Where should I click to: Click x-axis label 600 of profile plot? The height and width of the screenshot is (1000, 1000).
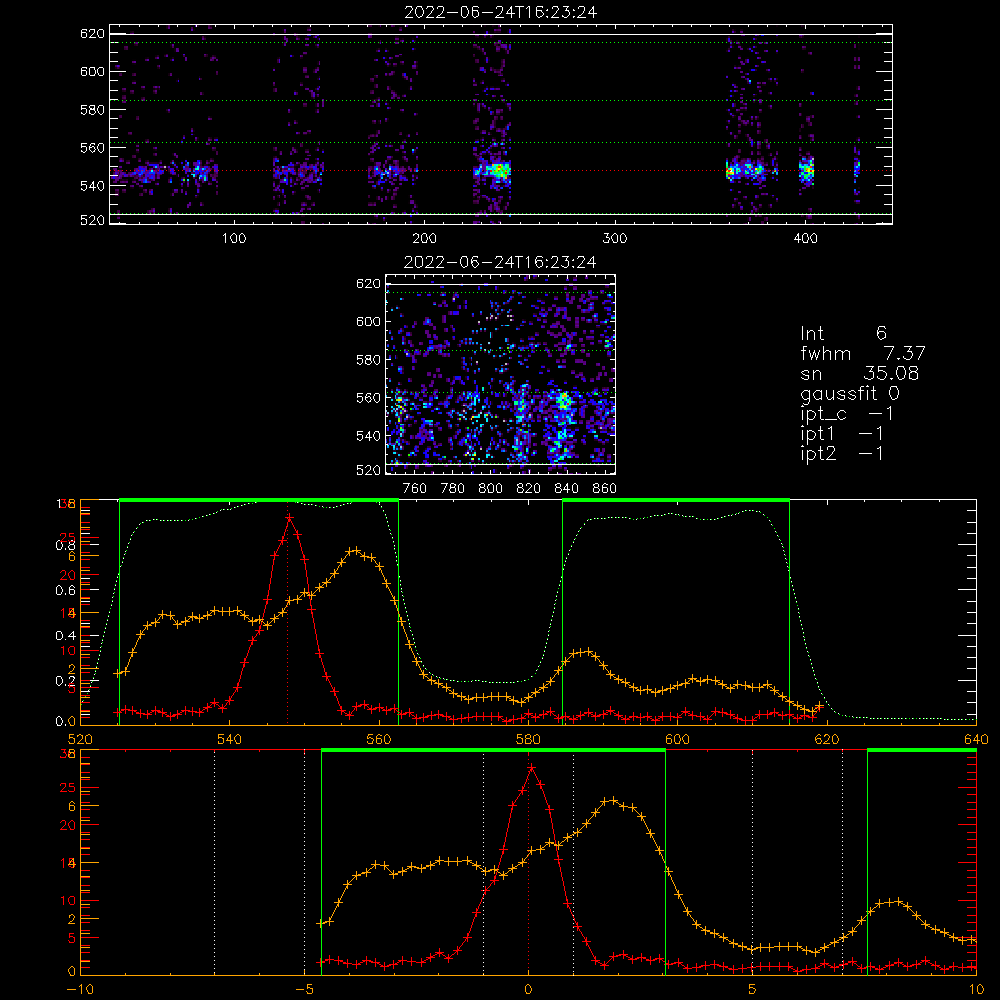[677, 739]
